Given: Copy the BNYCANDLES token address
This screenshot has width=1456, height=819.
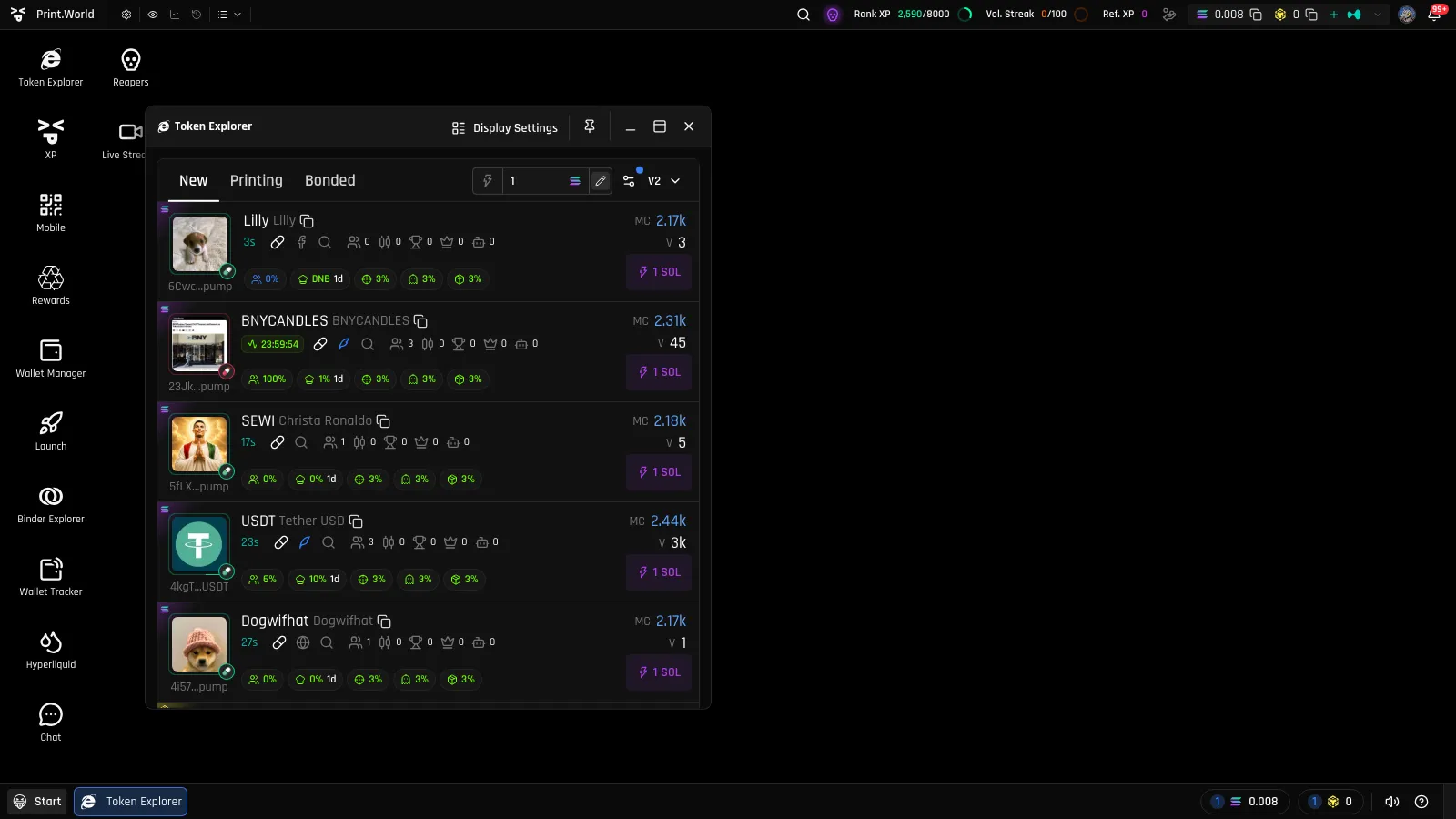Looking at the screenshot, I should tap(420, 321).
